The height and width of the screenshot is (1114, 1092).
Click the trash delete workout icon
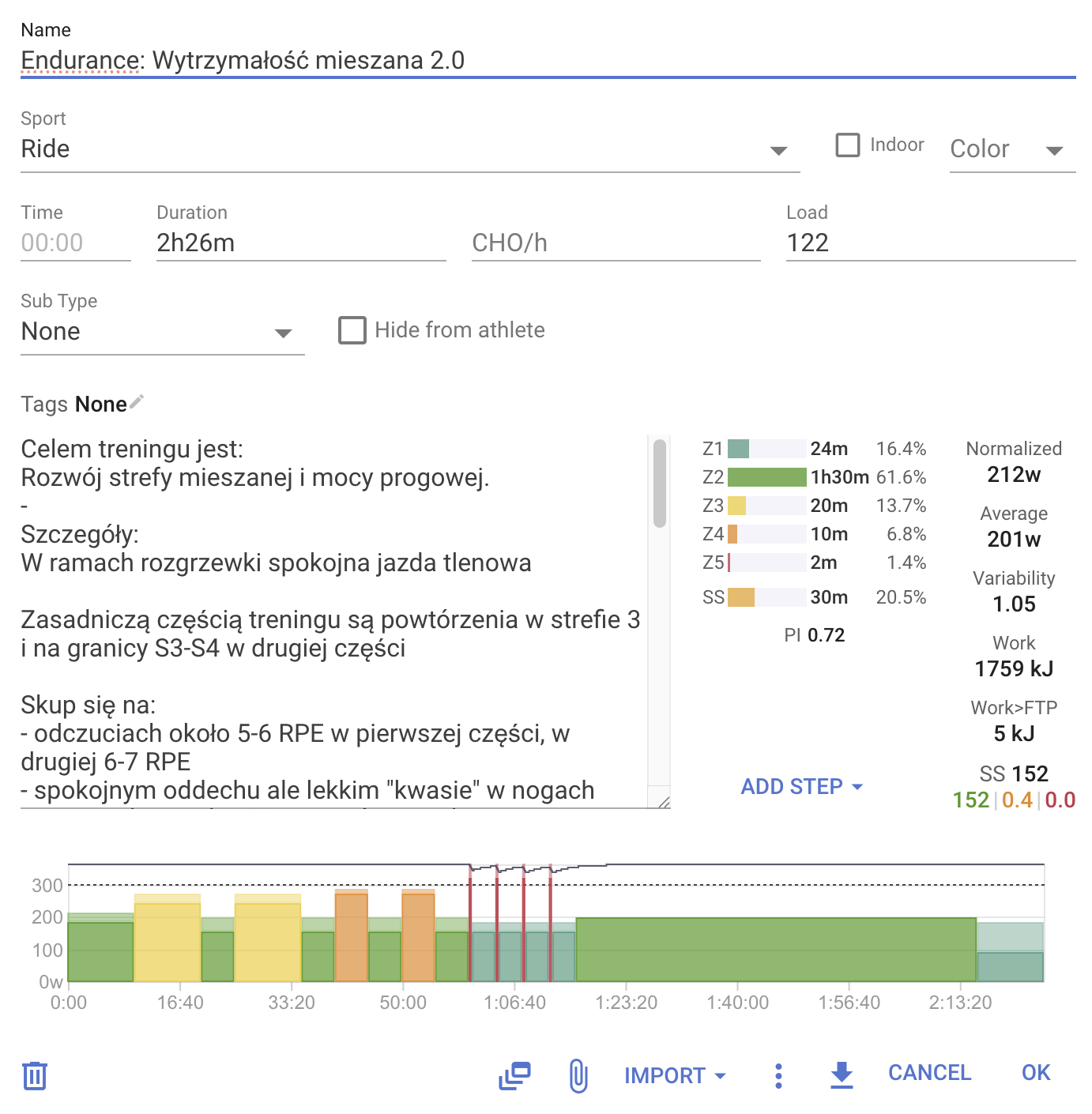[35, 1075]
